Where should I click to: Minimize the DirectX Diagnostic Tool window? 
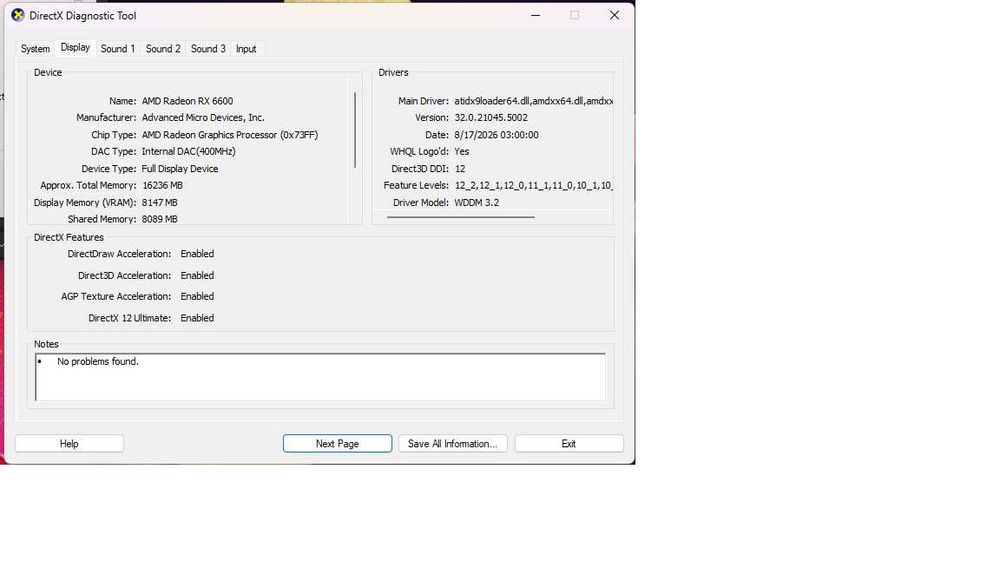tap(536, 15)
